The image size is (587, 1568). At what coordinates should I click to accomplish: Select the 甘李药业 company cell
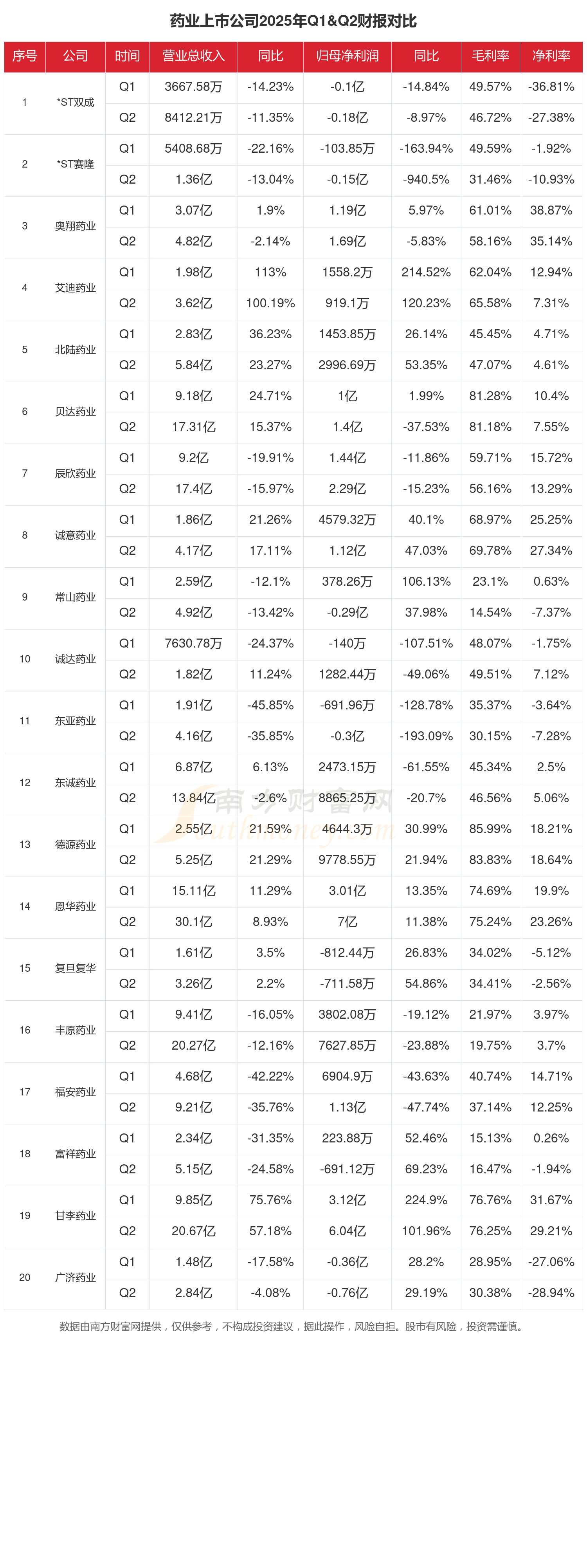(76, 1216)
